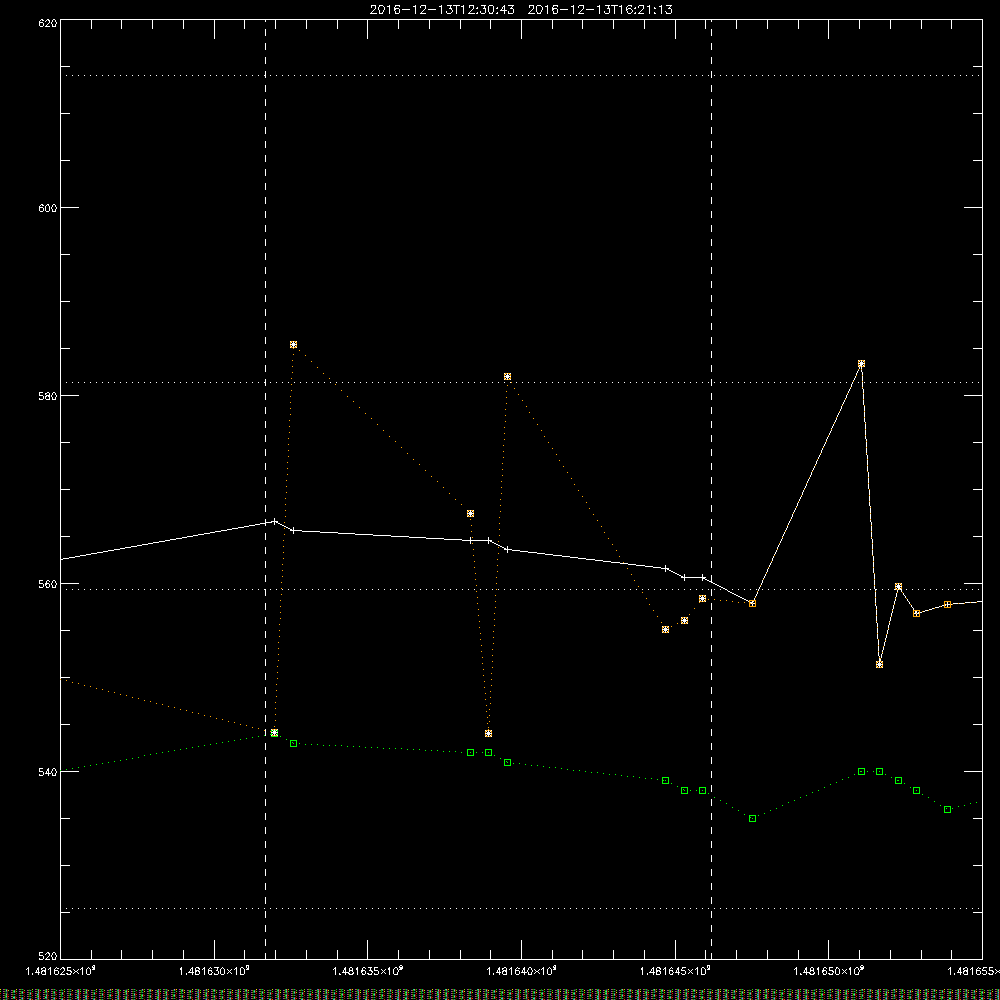The height and width of the screenshot is (1000, 1000).
Task: Click the 600 y-axis label
Action: (x=48, y=208)
